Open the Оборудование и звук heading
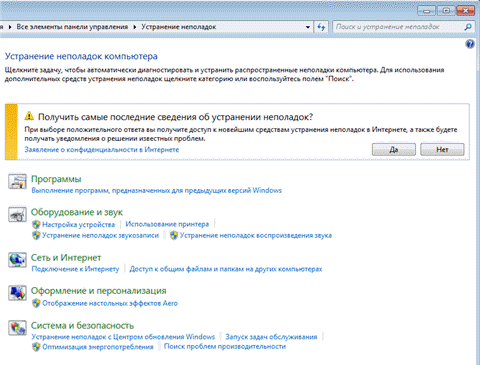Viewport: 480px width, 365px height. pos(77,212)
